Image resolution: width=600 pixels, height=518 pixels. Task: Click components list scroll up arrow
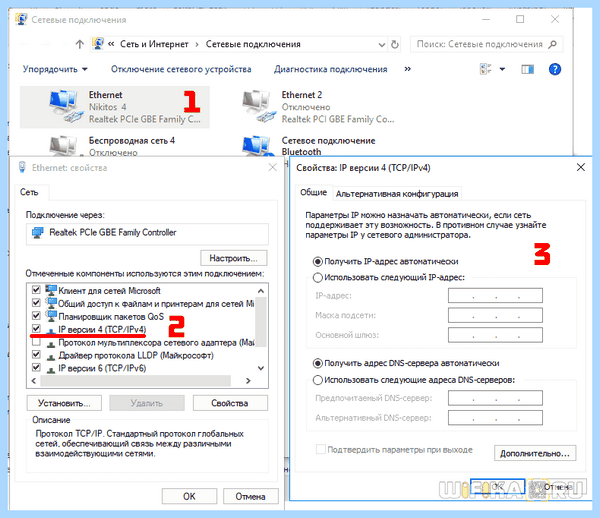coord(261,291)
